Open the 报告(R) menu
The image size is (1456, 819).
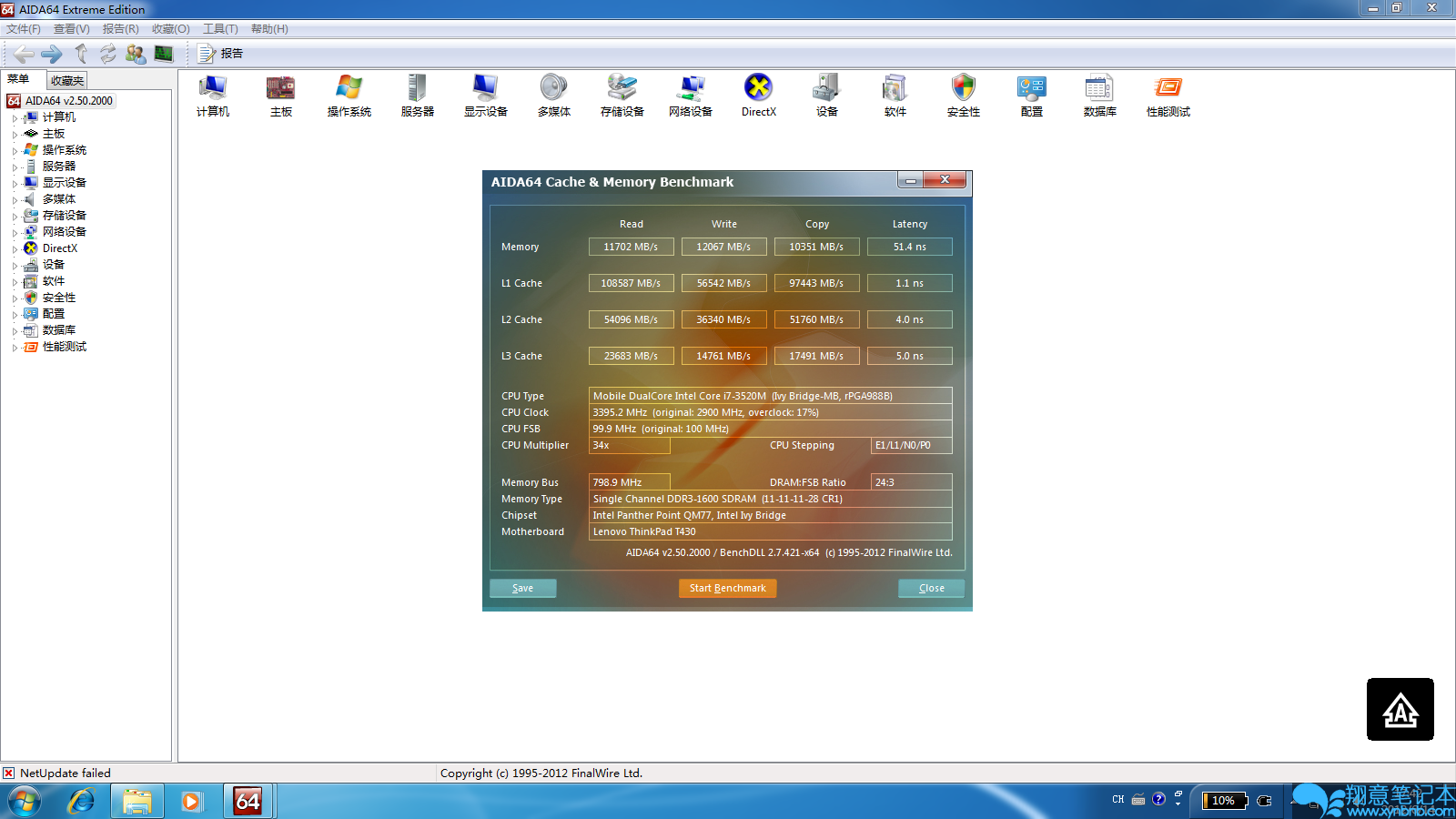click(x=121, y=29)
